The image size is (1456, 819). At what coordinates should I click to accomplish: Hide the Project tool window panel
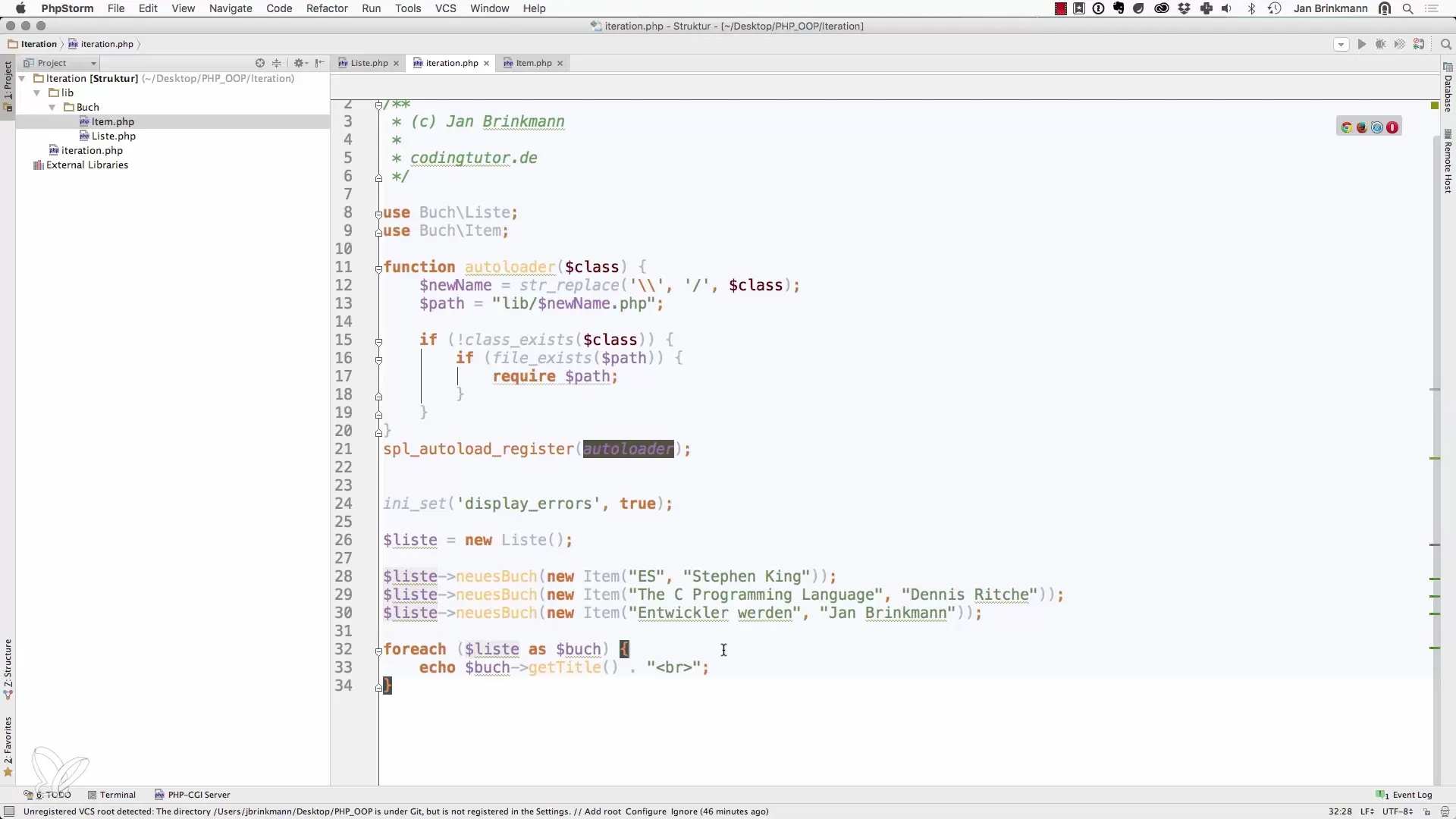(x=320, y=63)
